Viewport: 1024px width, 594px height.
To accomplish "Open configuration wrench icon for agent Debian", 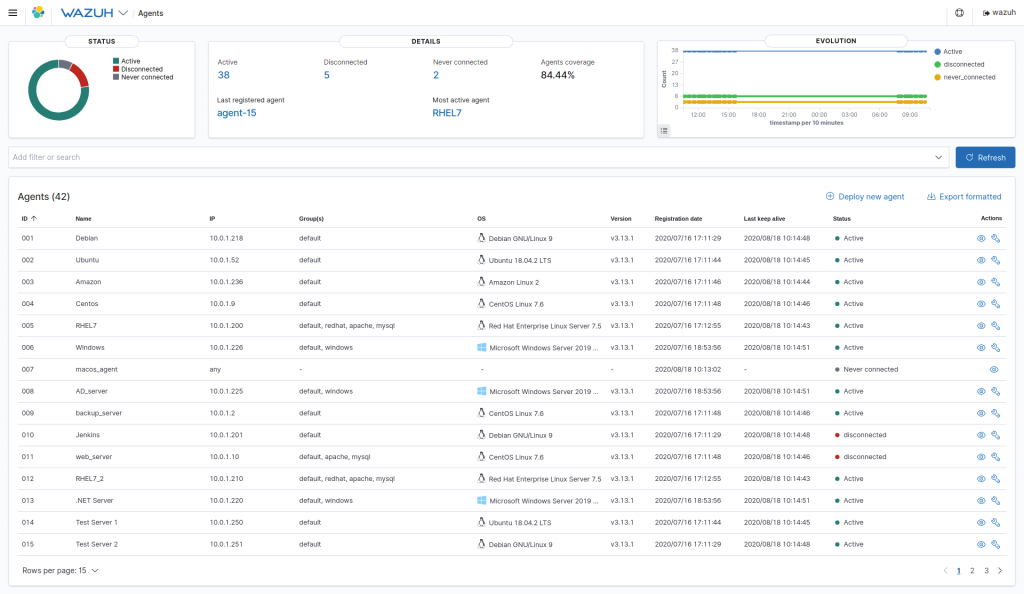I will point(995,238).
